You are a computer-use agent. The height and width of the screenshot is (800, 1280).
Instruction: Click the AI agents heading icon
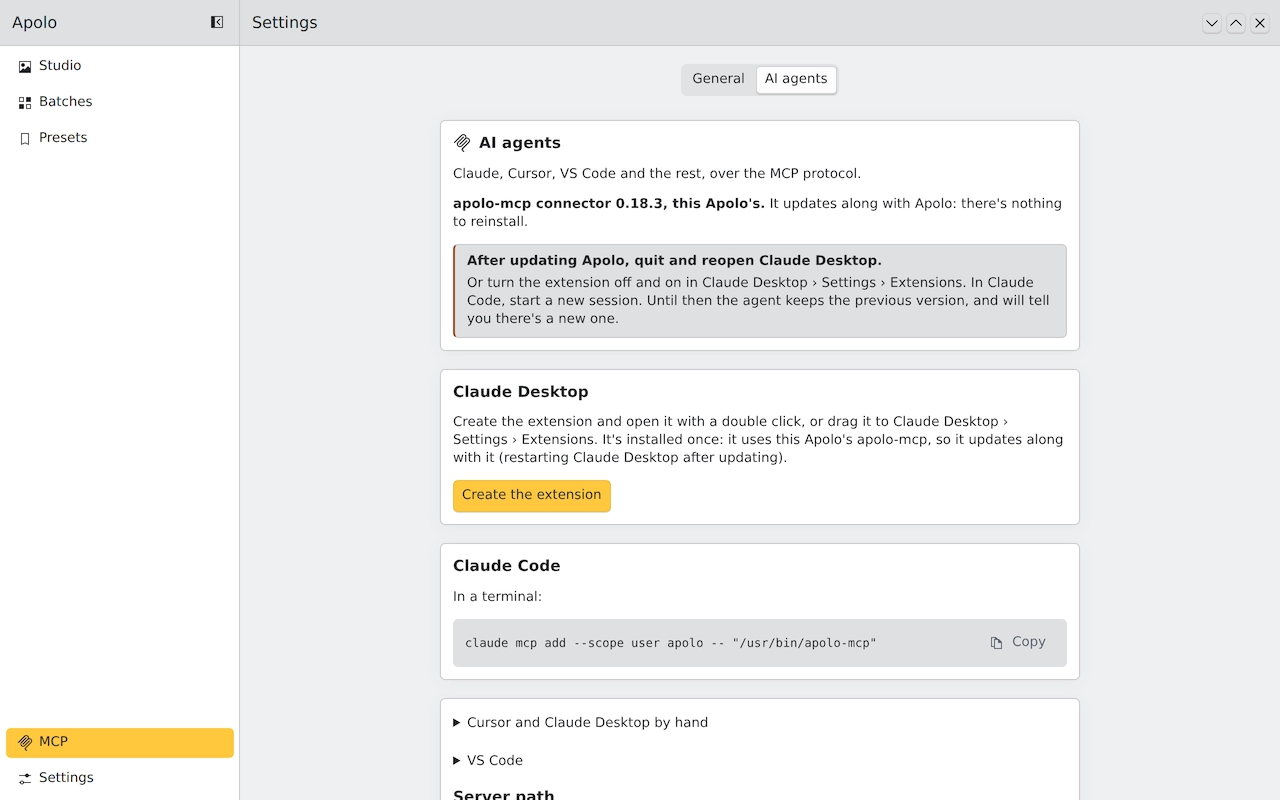click(x=462, y=143)
